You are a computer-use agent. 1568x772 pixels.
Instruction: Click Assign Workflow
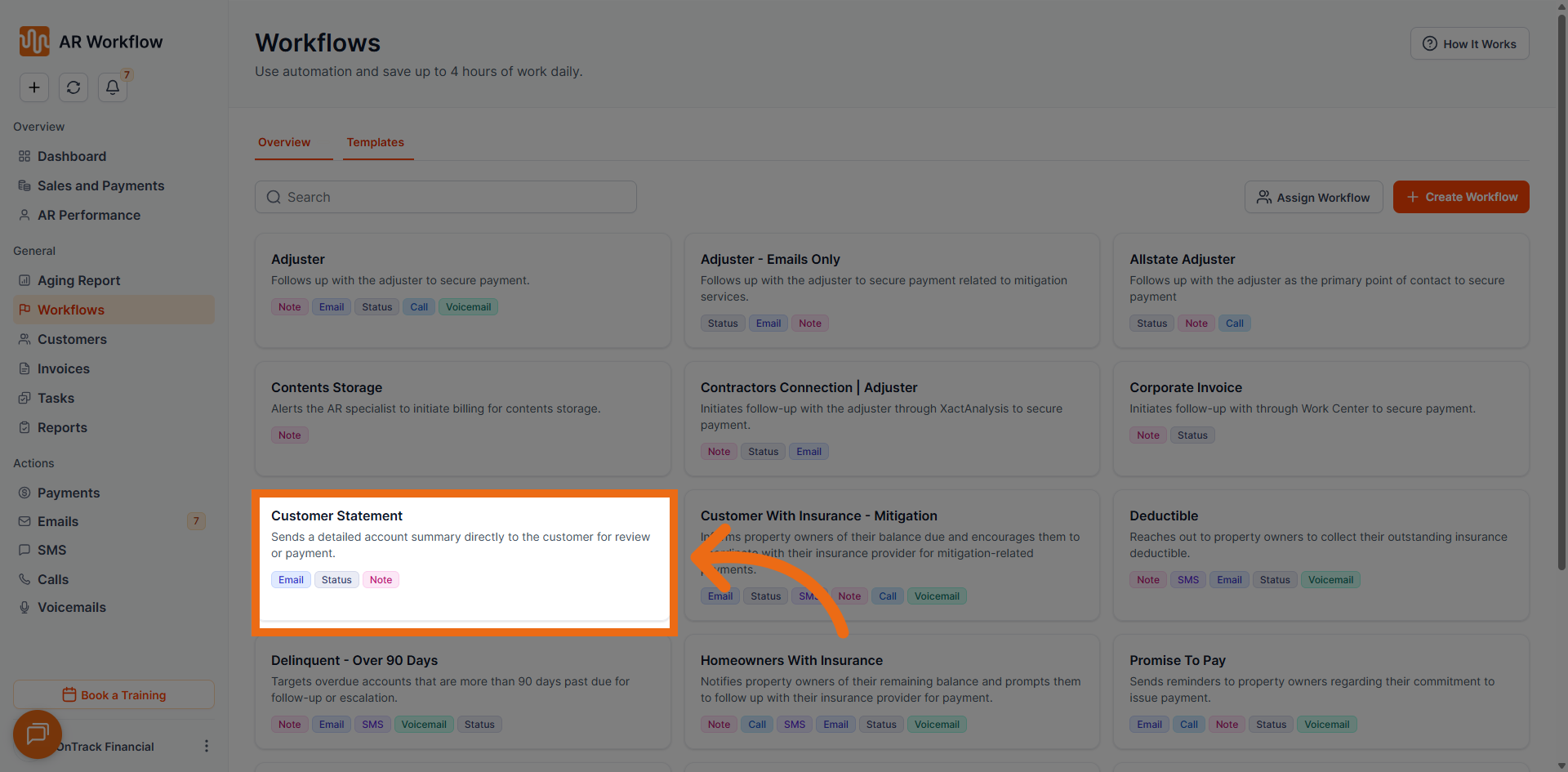click(x=1313, y=197)
